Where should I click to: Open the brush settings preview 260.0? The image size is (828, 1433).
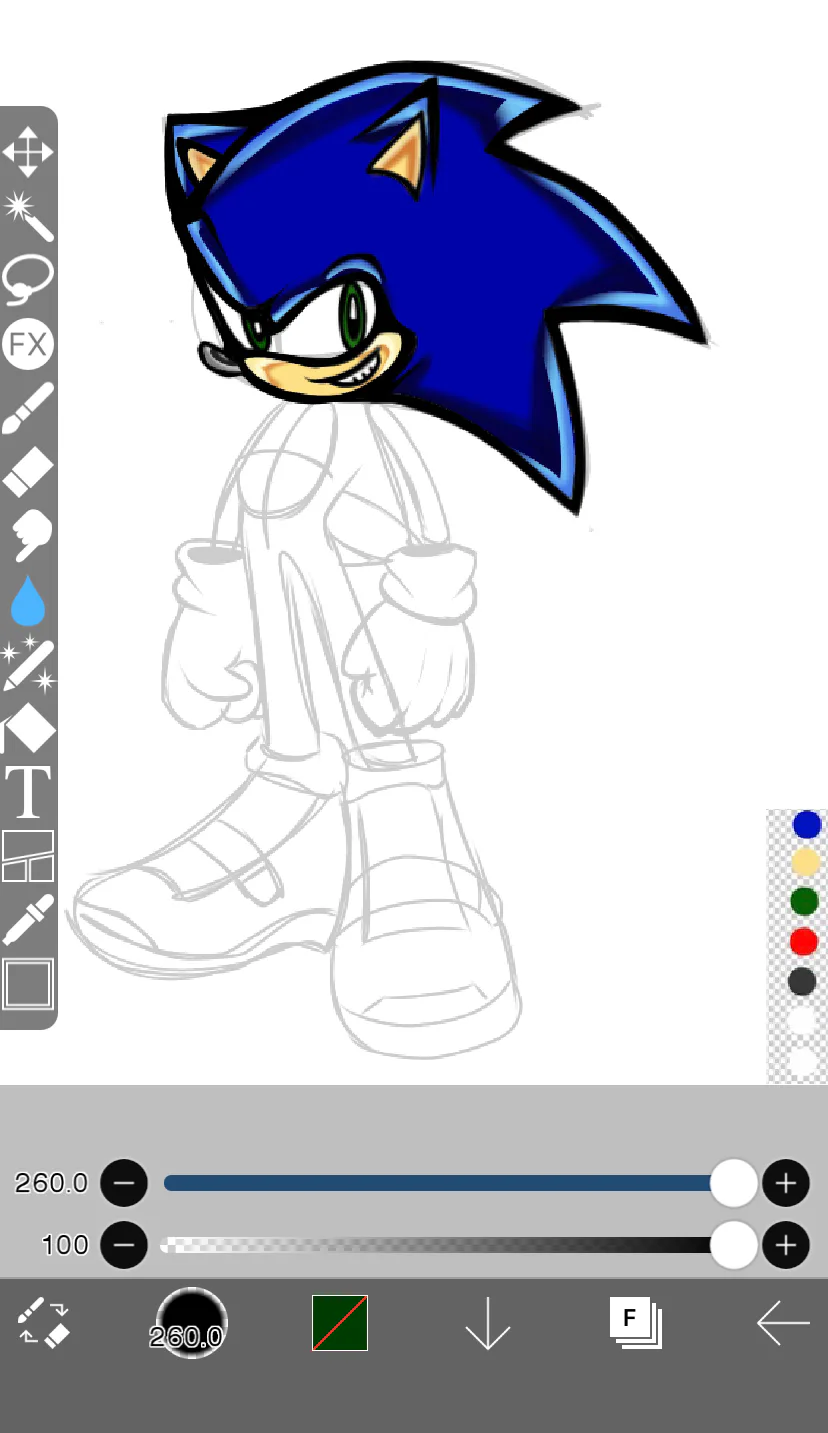coord(191,1322)
